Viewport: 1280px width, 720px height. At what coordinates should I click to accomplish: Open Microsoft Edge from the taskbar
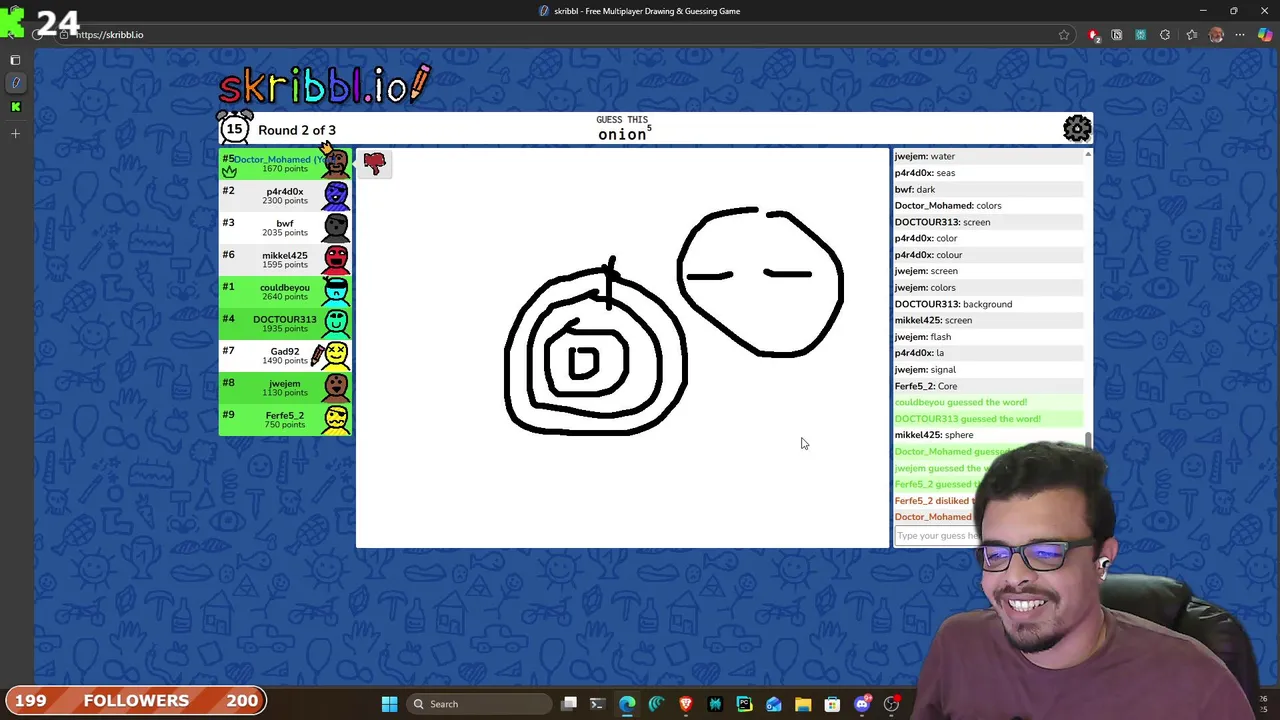point(627,704)
